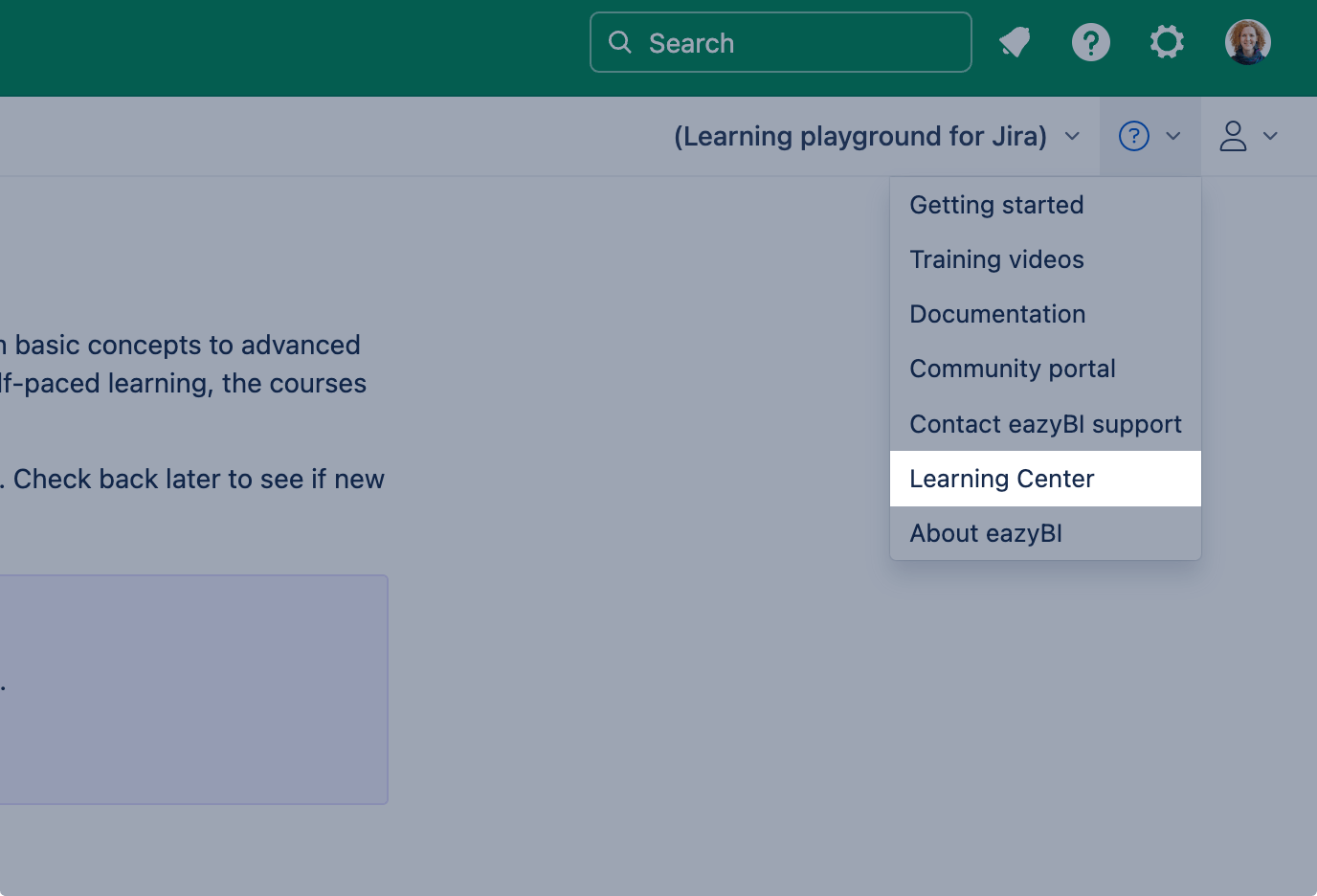Go to Community portal menu item

(1013, 369)
